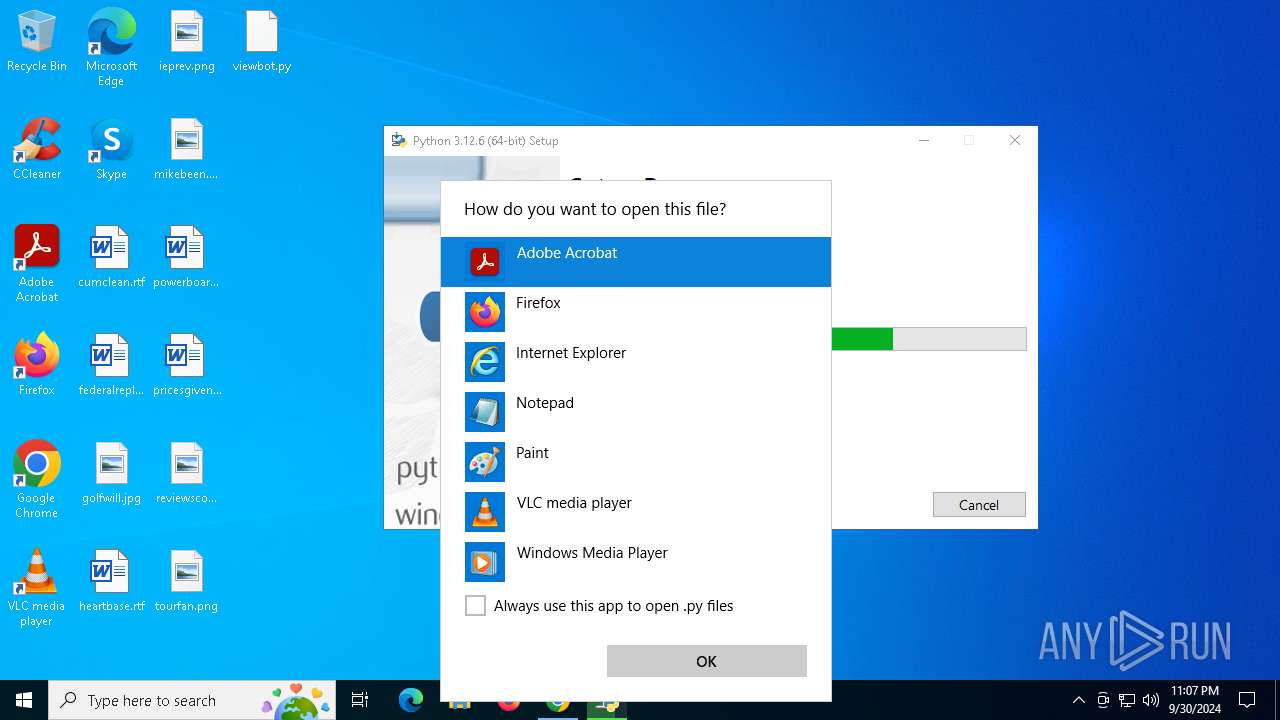Select the pricesgiven document on desktop
Screen dimensions: 1280x720
tap(187, 366)
